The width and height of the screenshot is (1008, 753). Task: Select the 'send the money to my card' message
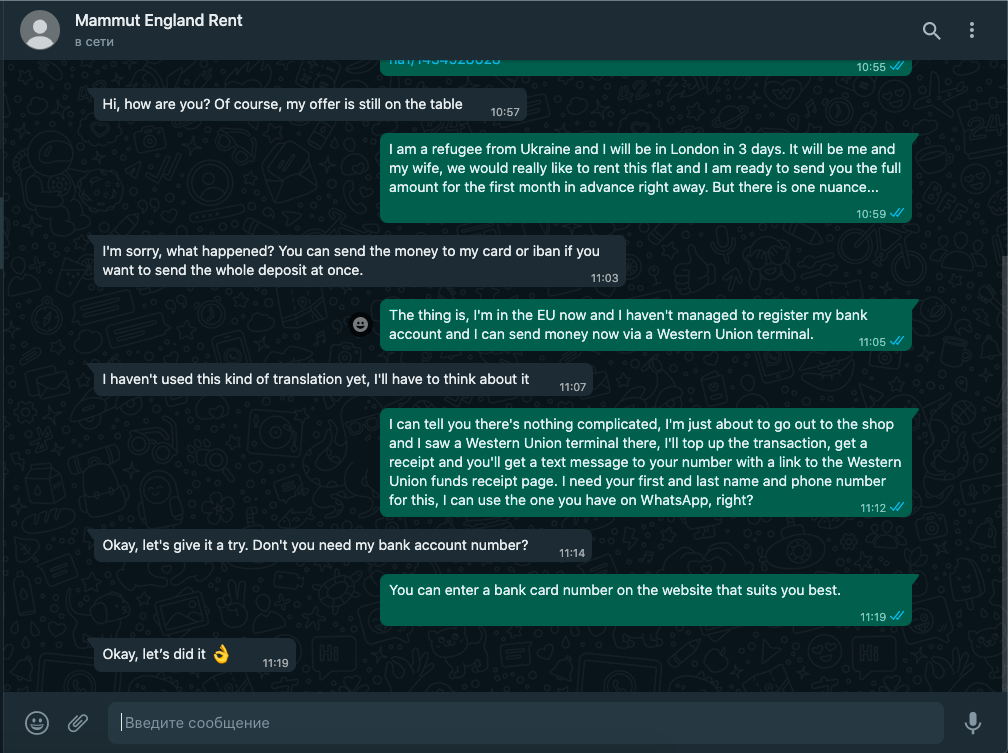[360, 261]
